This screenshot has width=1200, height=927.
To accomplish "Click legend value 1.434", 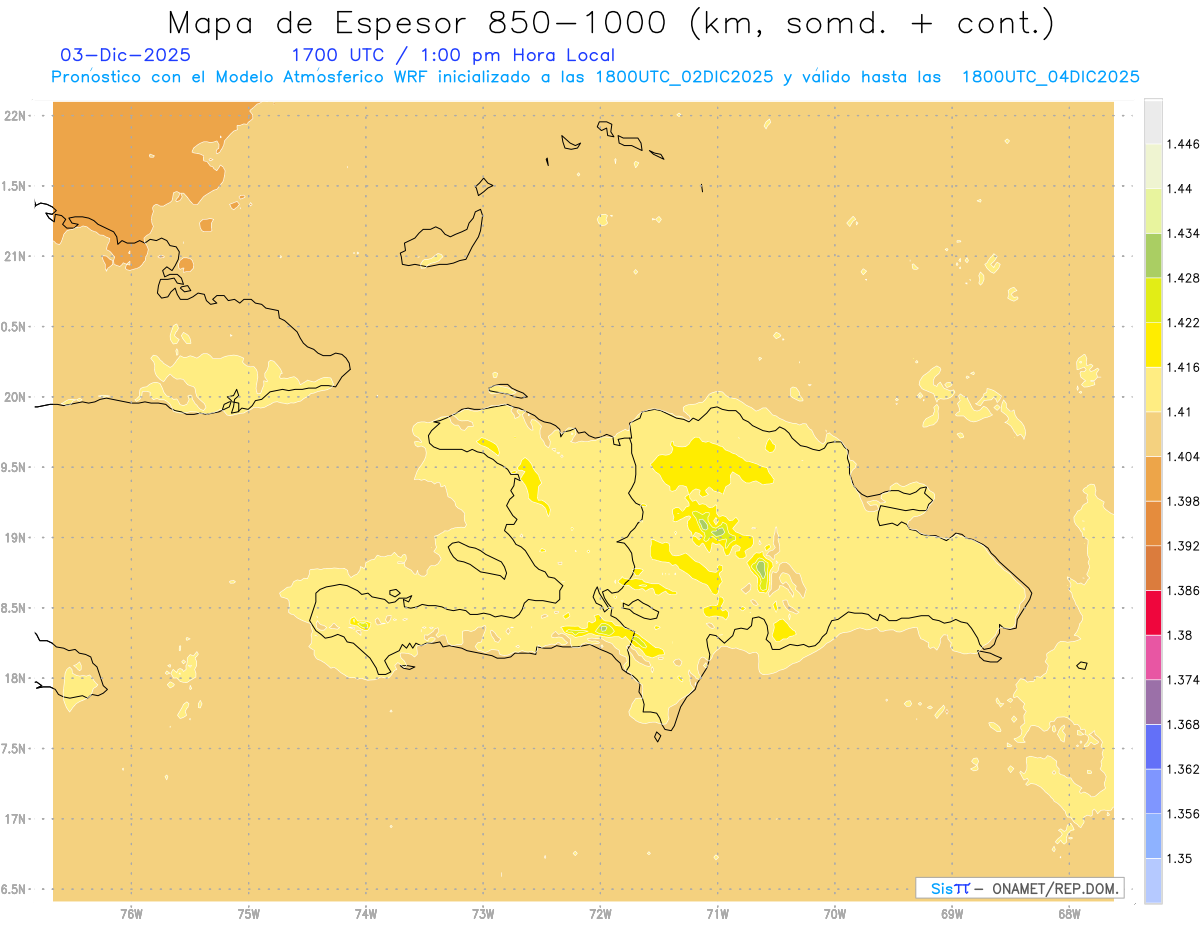I will (1183, 233).
